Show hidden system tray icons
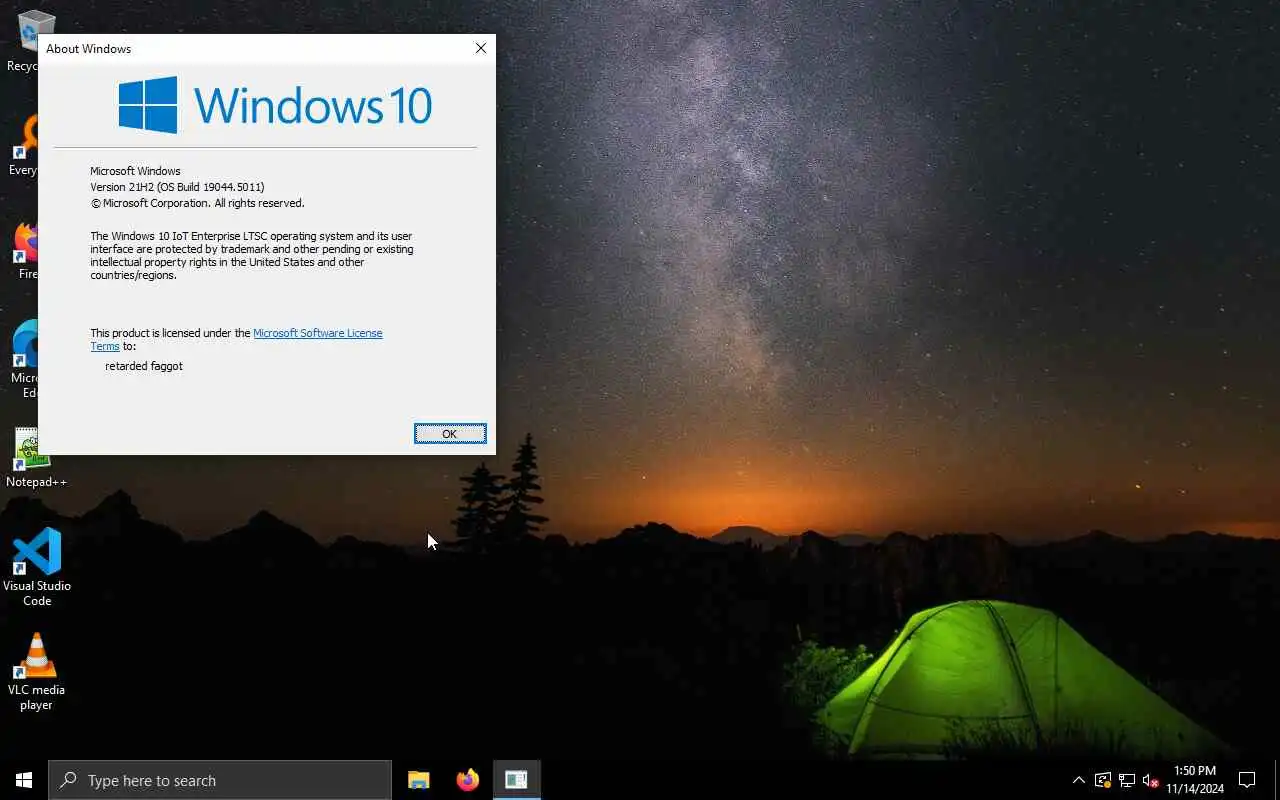 coord(1078,780)
